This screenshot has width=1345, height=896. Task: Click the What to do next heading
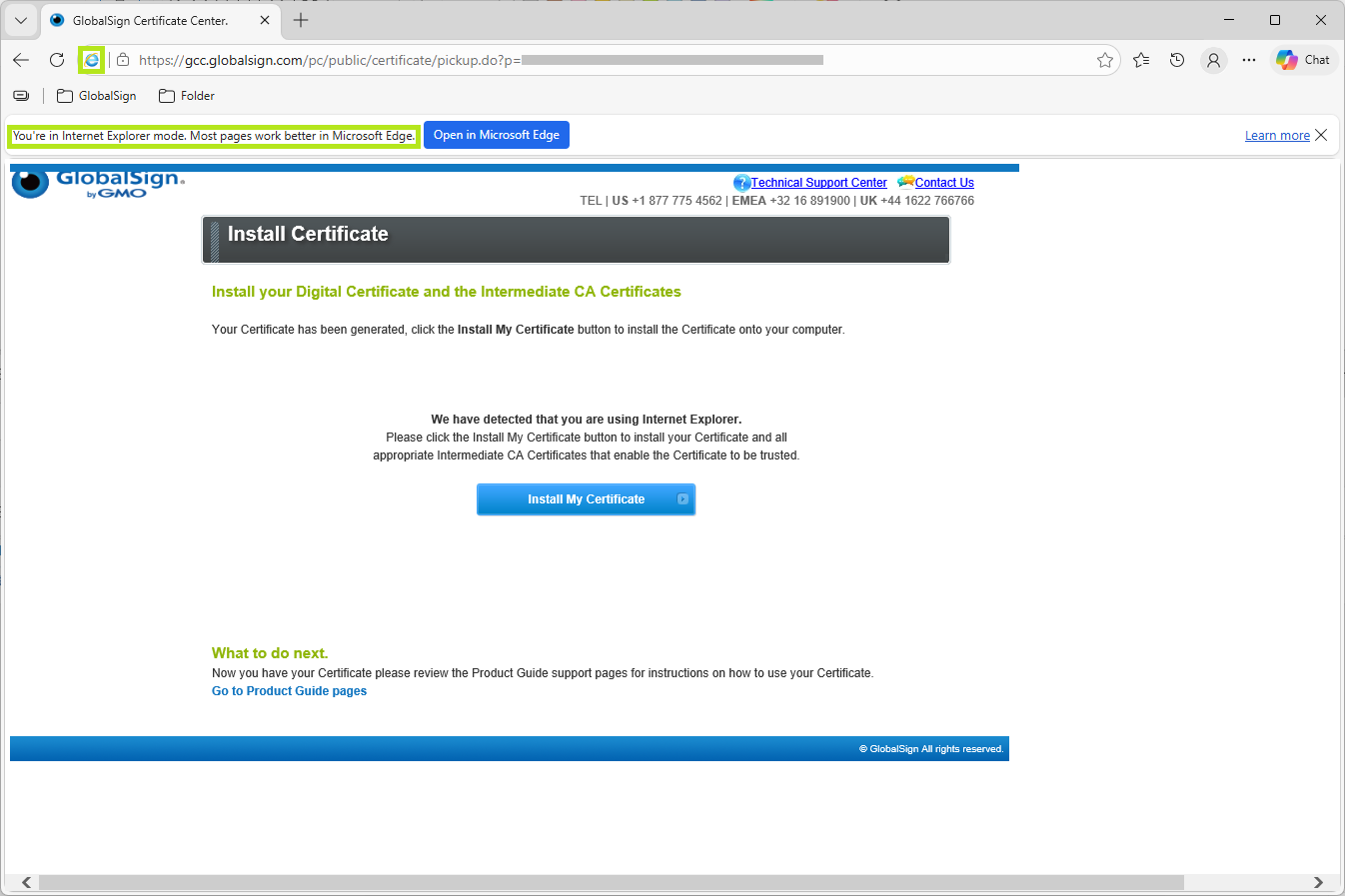tap(270, 653)
